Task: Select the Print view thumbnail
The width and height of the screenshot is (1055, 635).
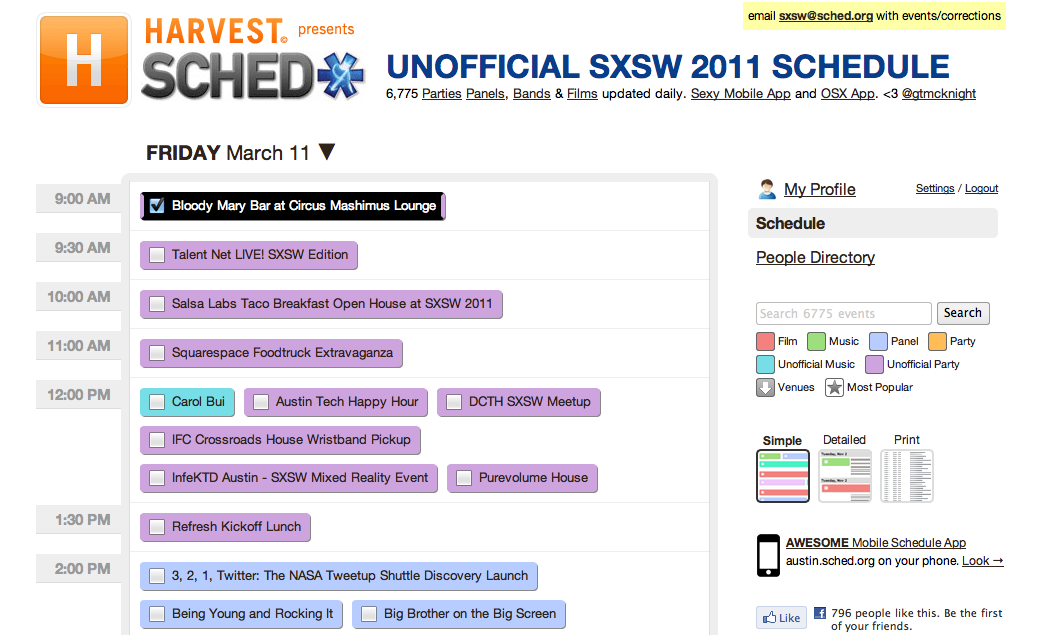Action: point(907,476)
